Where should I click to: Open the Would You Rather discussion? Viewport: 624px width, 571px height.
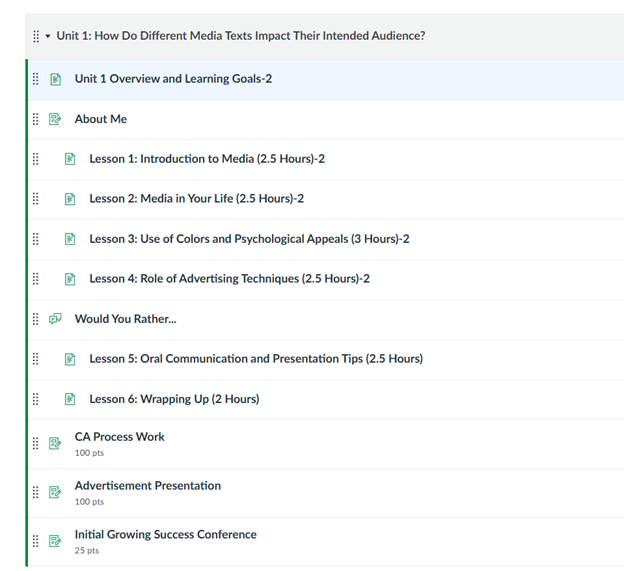point(126,319)
